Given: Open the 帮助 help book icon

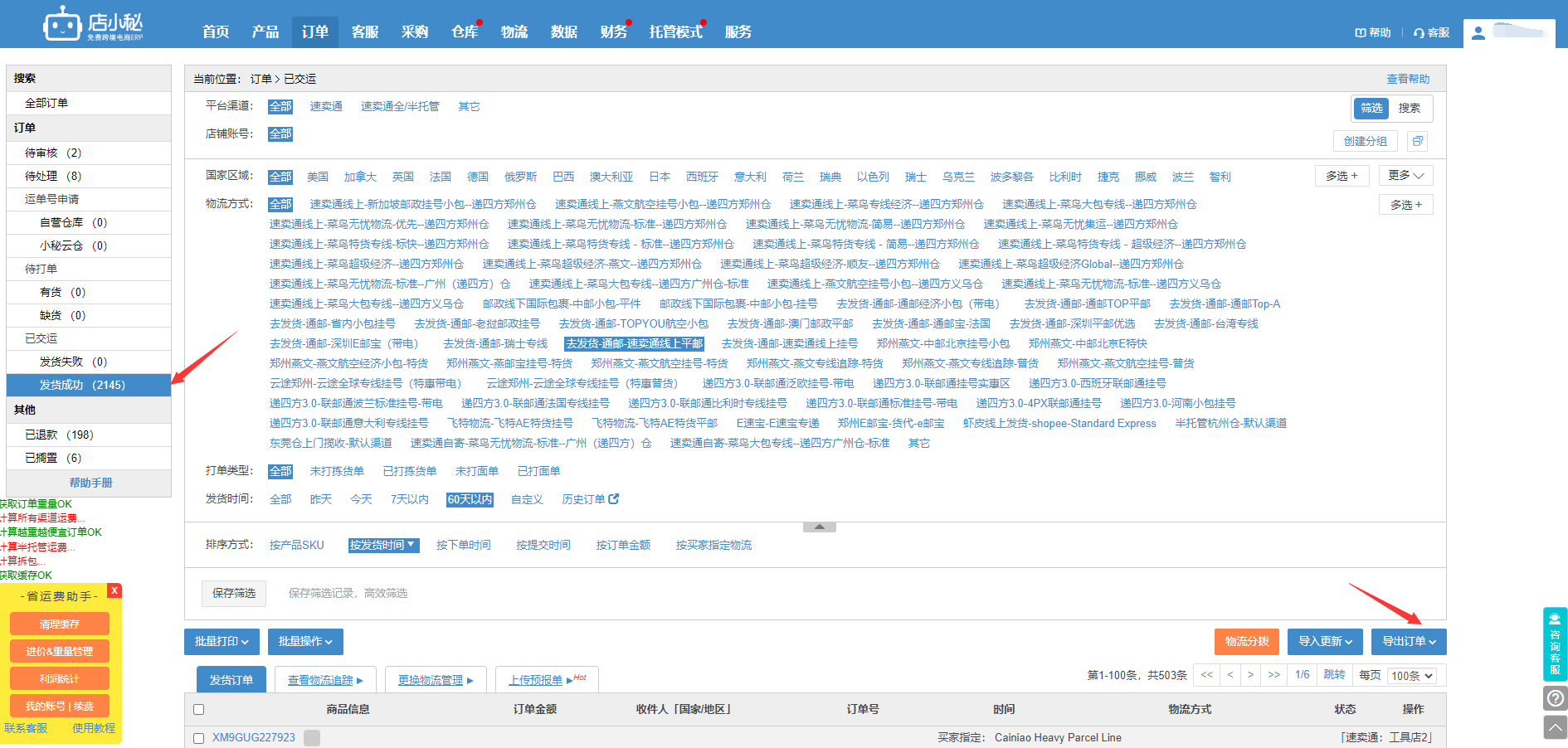Looking at the screenshot, I should click(1361, 33).
